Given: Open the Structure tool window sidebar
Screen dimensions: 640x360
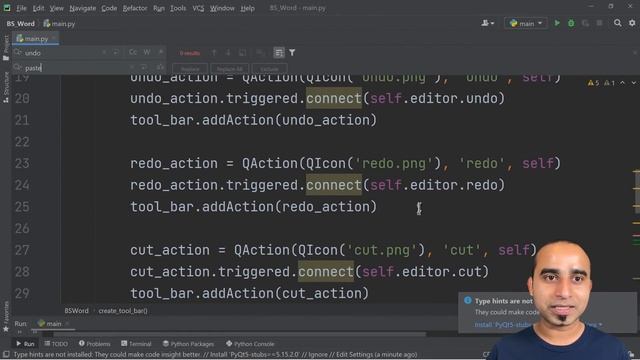Looking at the screenshot, I should pyautogui.click(x=6, y=87).
